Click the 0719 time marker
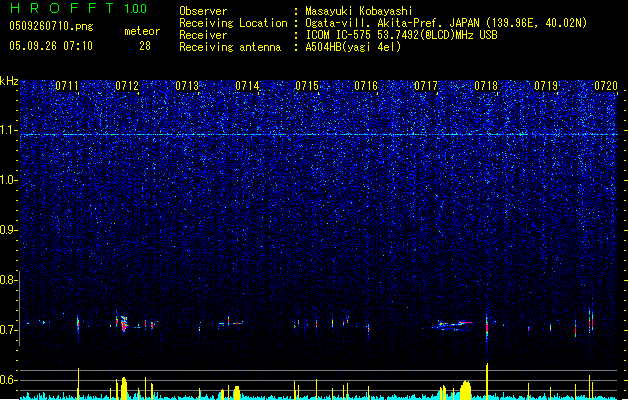 pyautogui.click(x=546, y=86)
